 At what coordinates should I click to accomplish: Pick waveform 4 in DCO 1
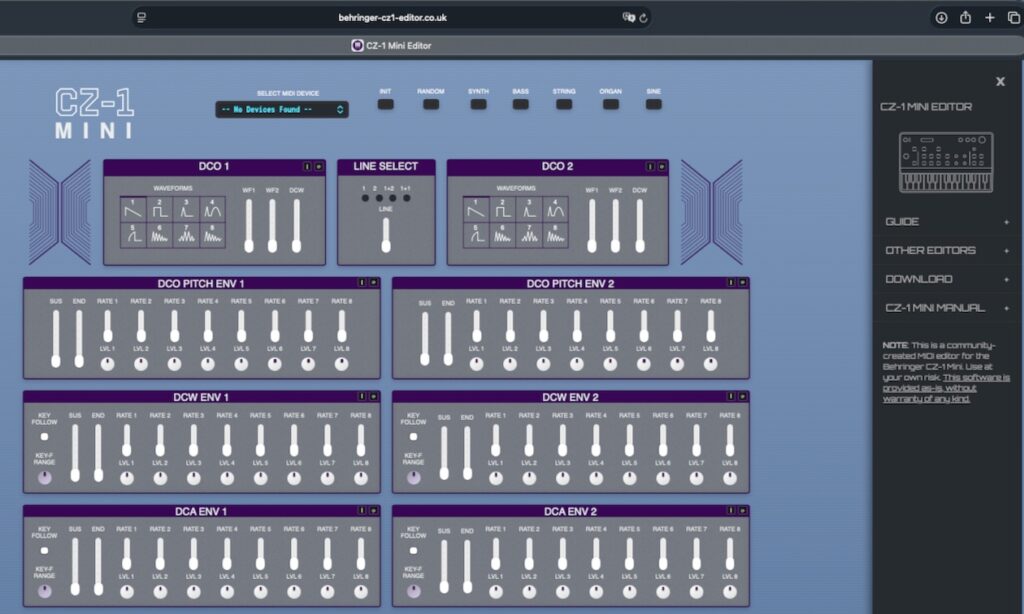click(x=212, y=210)
